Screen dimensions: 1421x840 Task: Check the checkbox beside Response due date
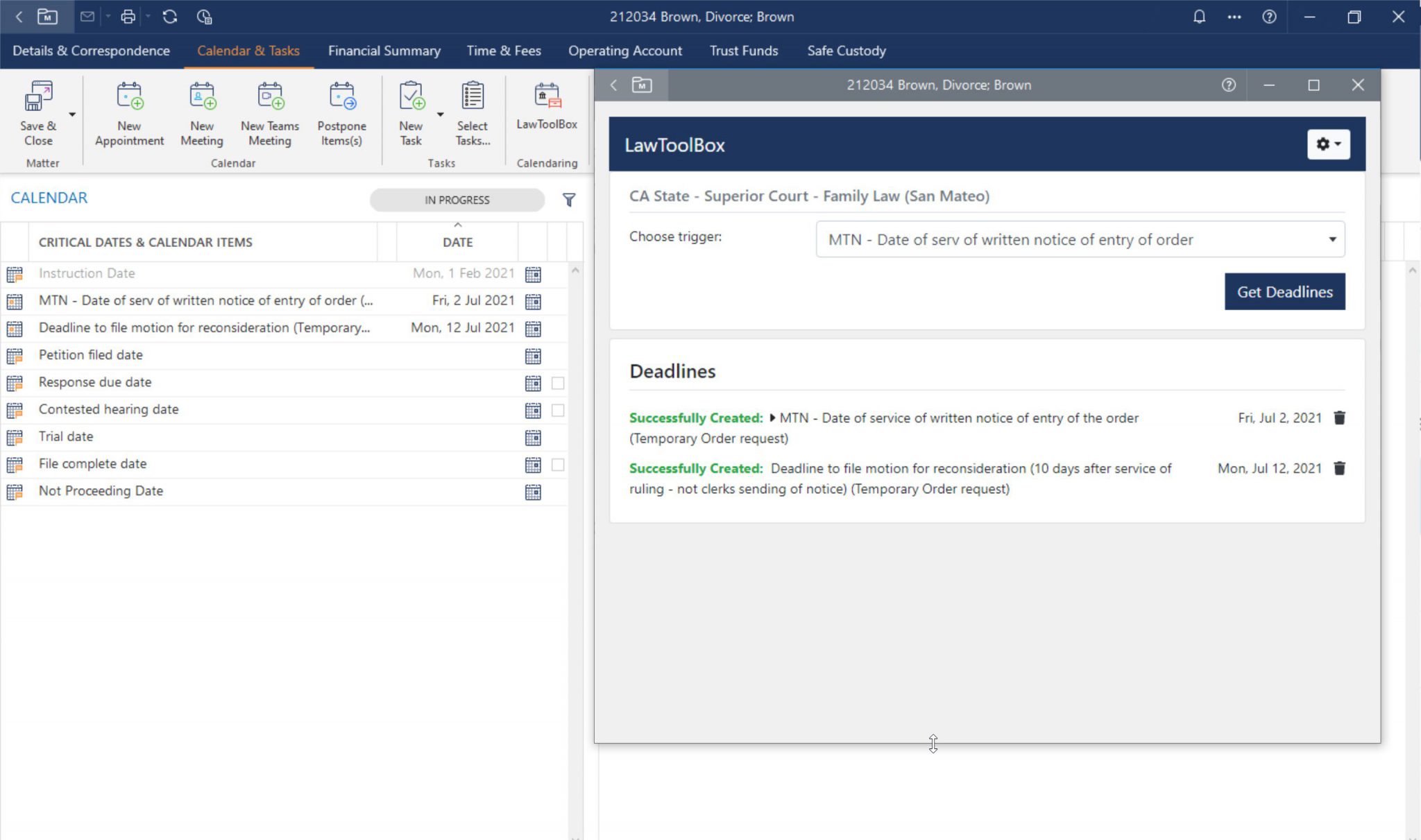(557, 383)
